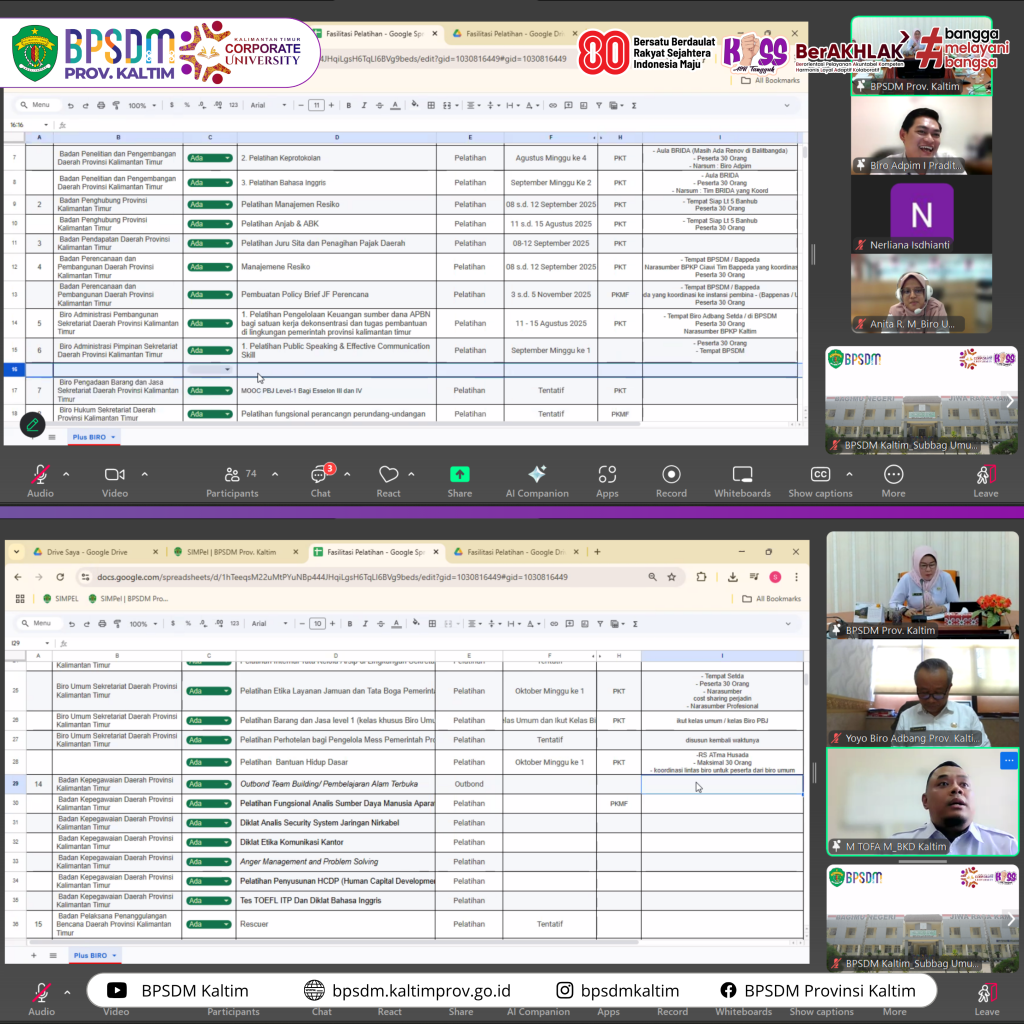
Task: Open All Bookmarks folder in lower browser
Action: pos(771,598)
